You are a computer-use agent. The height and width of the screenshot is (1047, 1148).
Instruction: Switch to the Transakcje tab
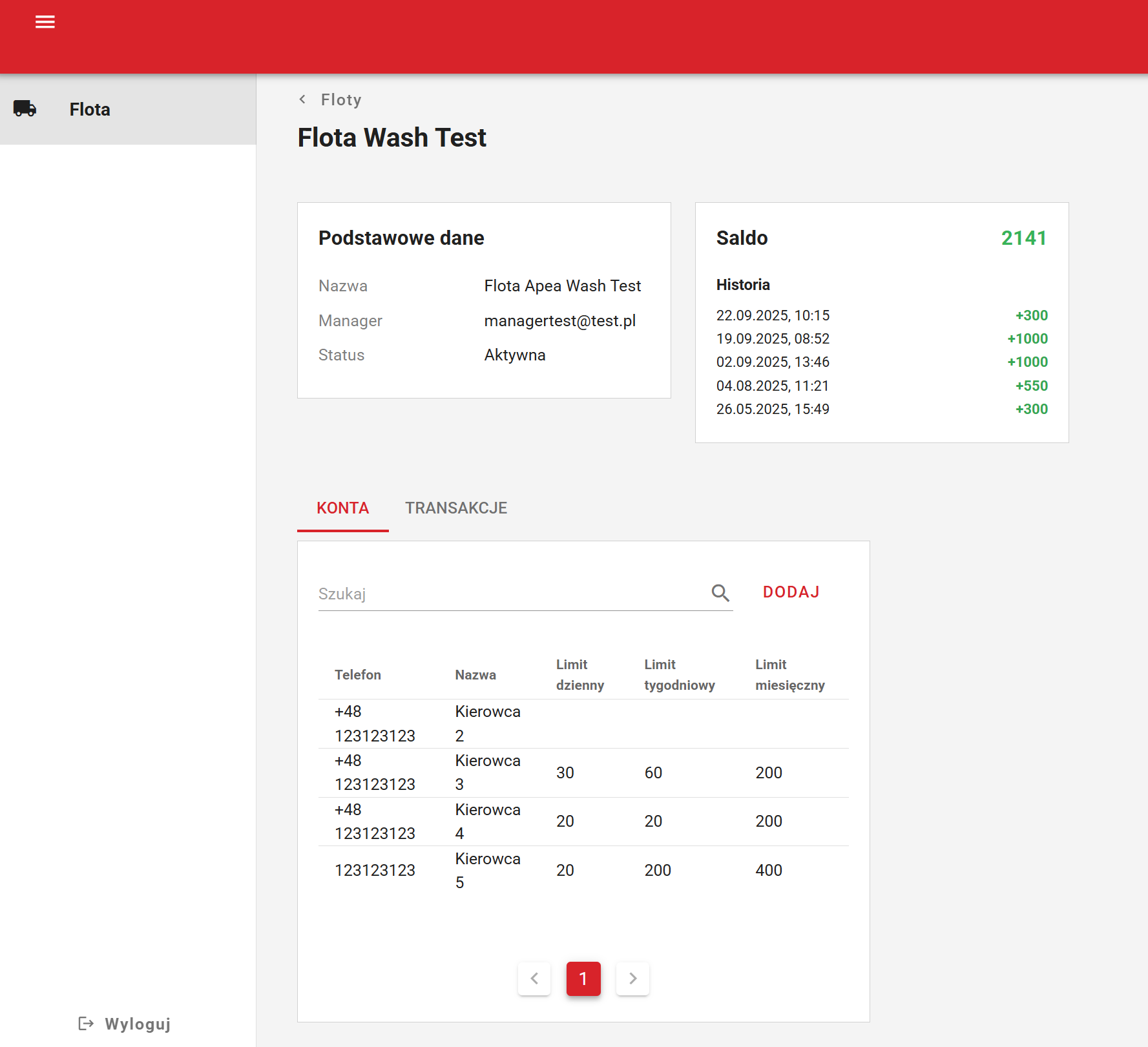click(456, 508)
